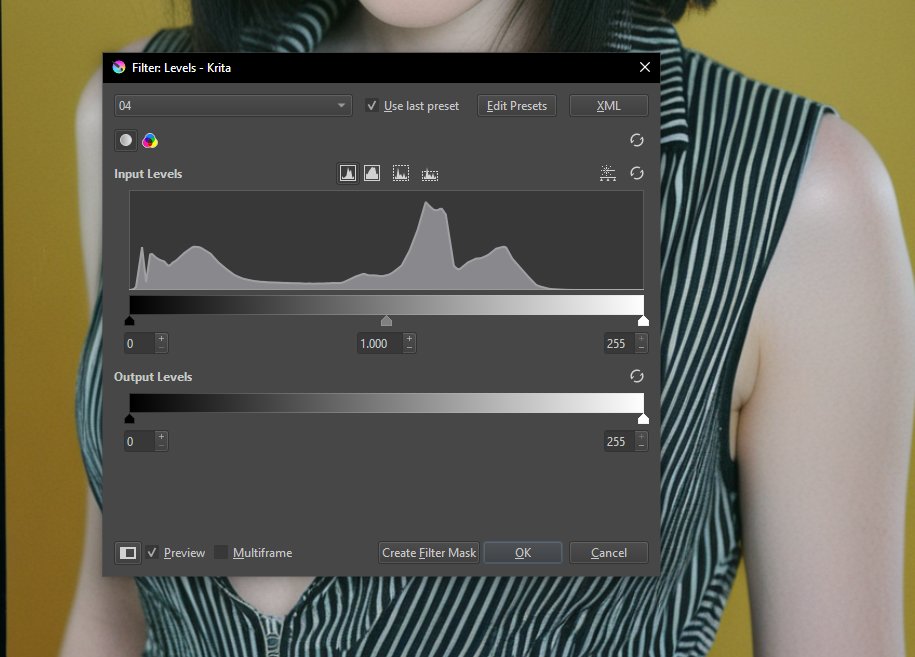915x657 pixels.
Task: Click the Krita logo in title bar
Action: (119, 68)
